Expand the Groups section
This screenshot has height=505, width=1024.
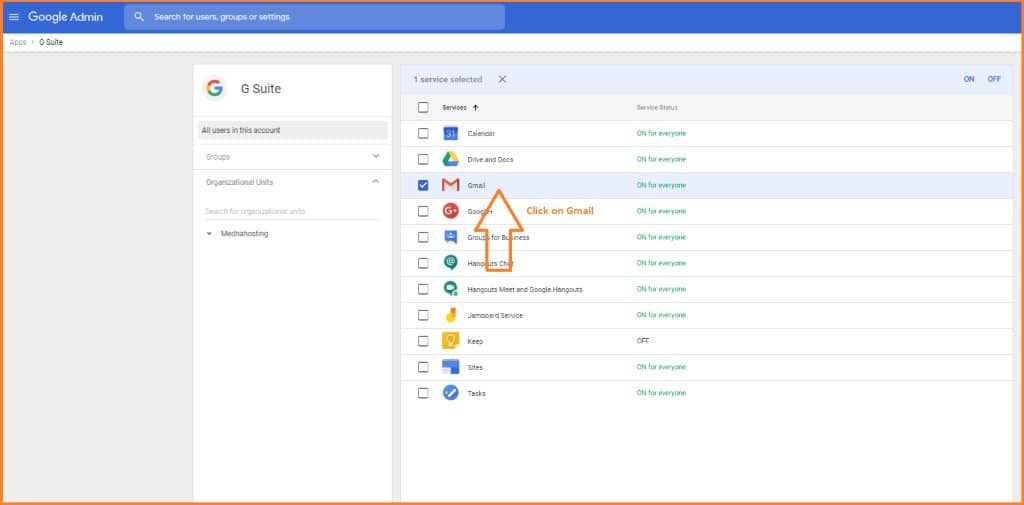point(376,157)
